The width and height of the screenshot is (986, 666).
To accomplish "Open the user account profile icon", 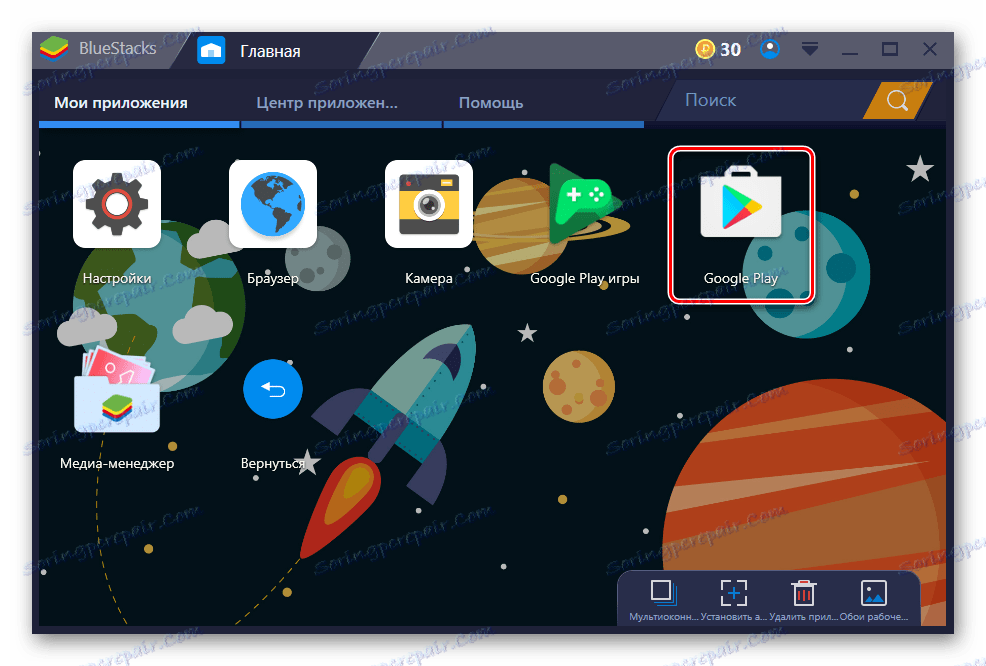I will point(770,49).
